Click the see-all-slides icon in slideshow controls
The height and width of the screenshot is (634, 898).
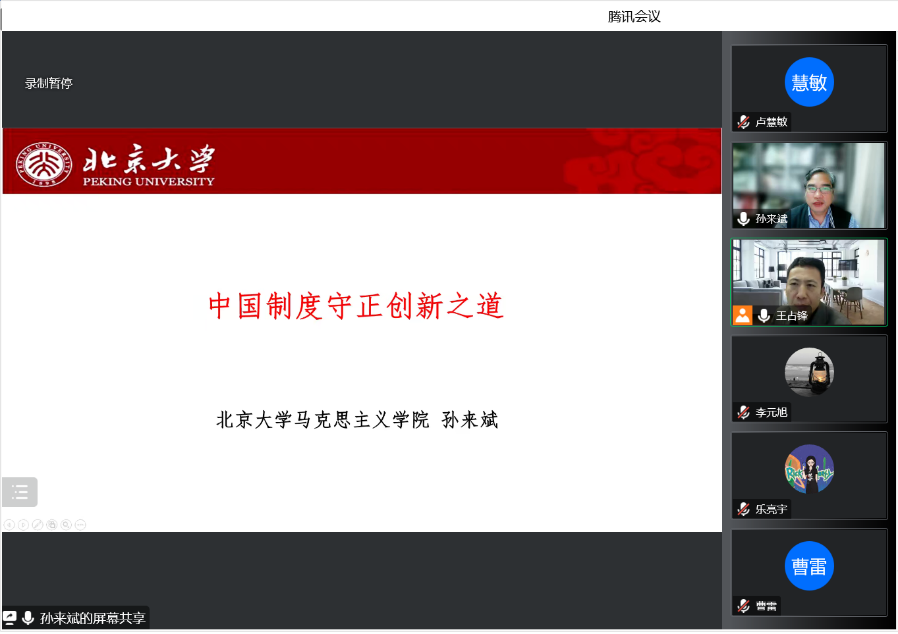click(52, 524)
